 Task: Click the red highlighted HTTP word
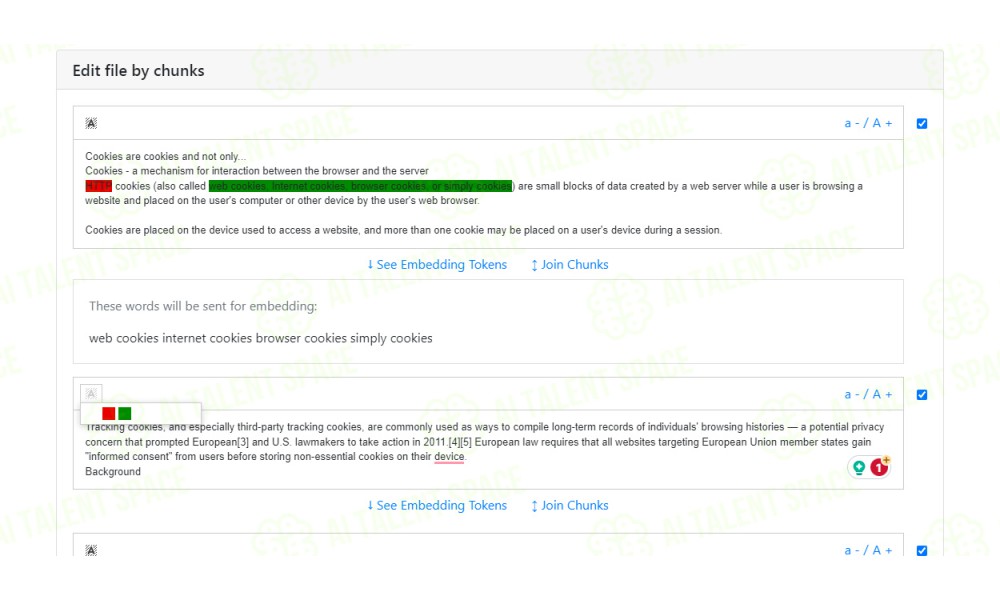(x=98, y=186)
